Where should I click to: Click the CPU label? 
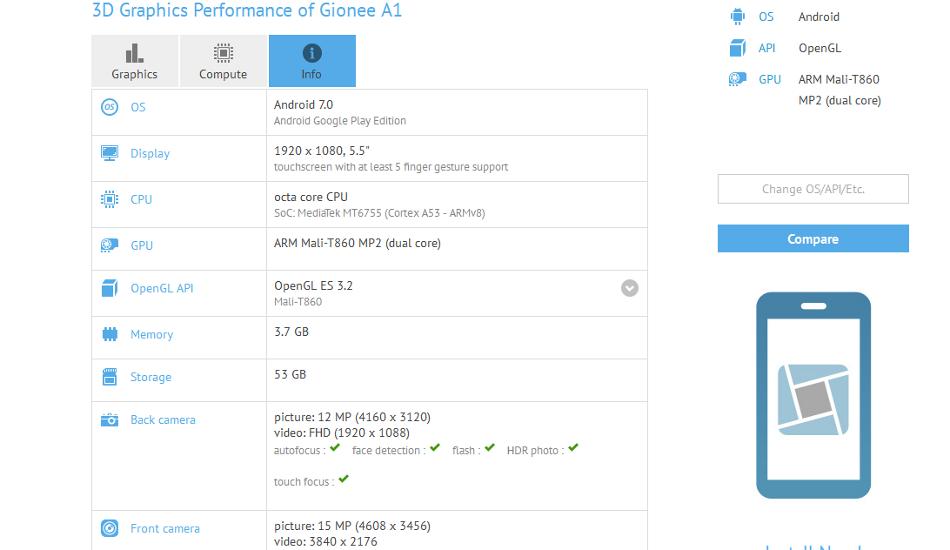[x=141, y=199]
